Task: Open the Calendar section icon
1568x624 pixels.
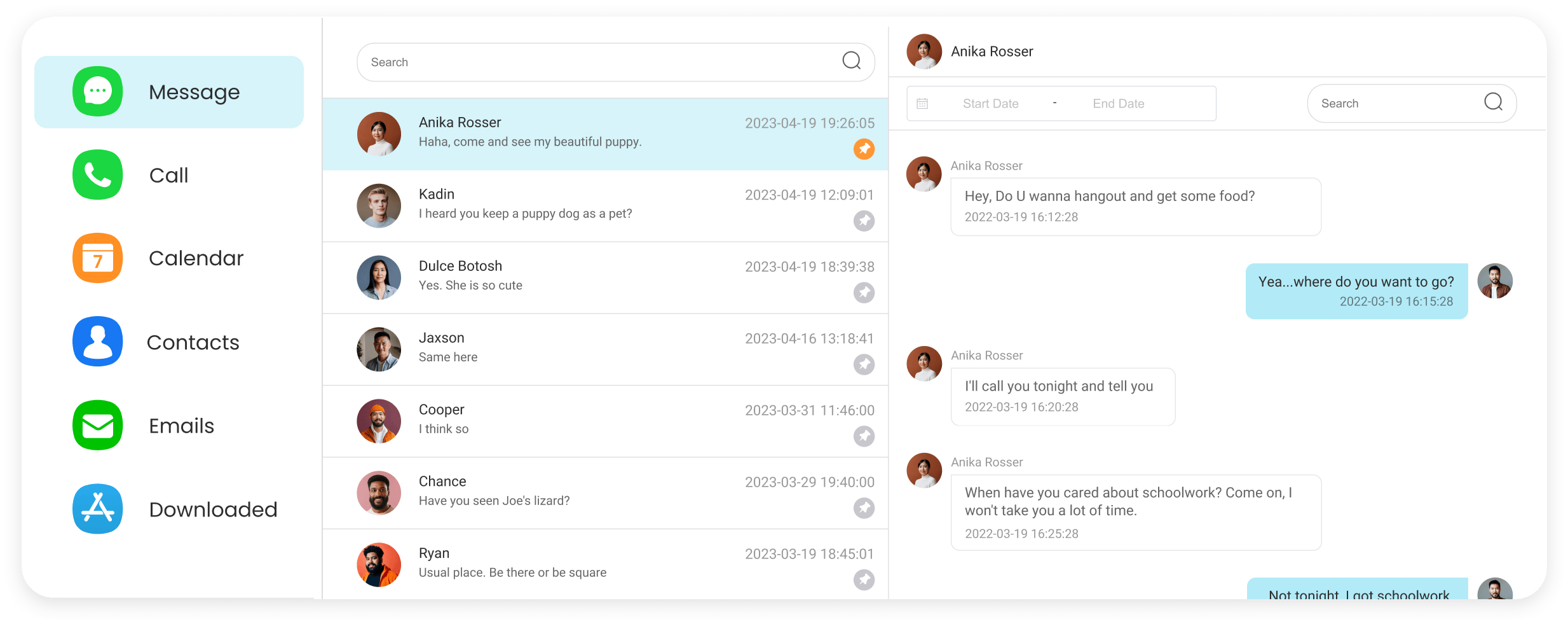Action: (x=97, y=258)
